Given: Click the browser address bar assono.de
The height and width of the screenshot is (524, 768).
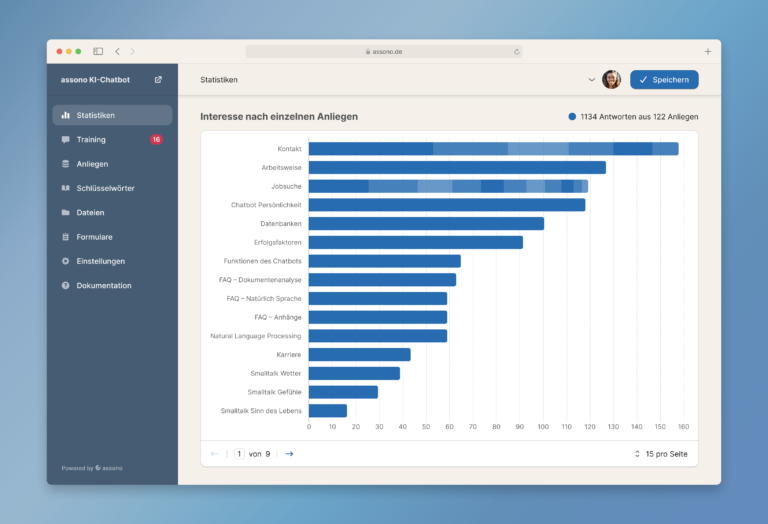Looking at the screenshot, I should tap(384, 51).
